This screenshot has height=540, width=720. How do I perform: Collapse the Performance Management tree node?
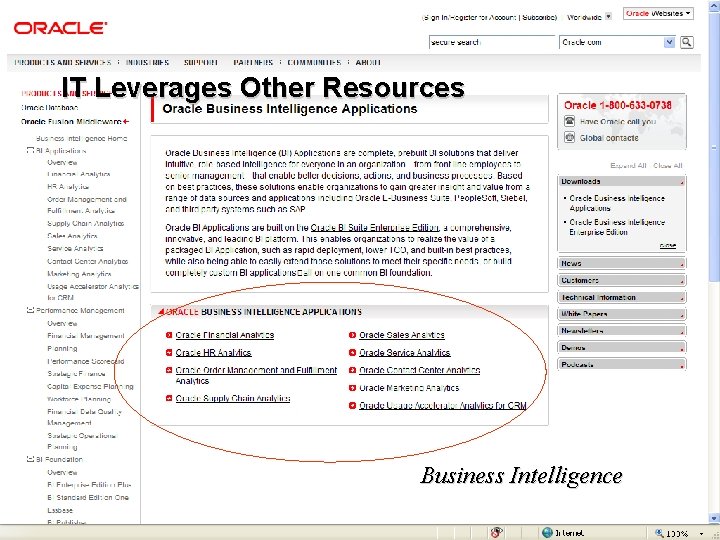[30, 310]
